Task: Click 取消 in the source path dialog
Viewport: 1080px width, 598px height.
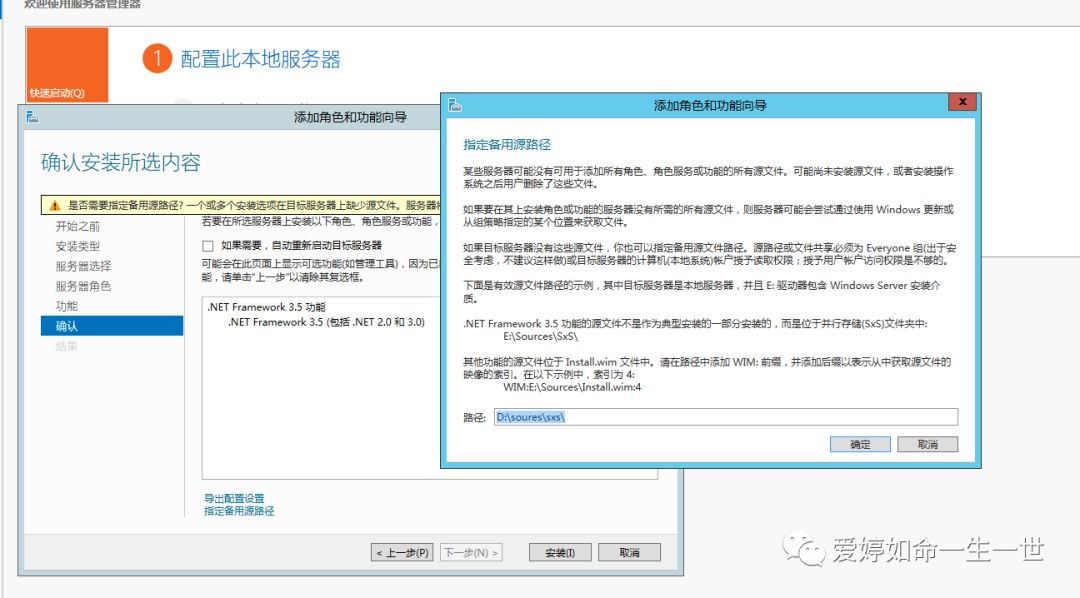Action: (x=927, y=444)
